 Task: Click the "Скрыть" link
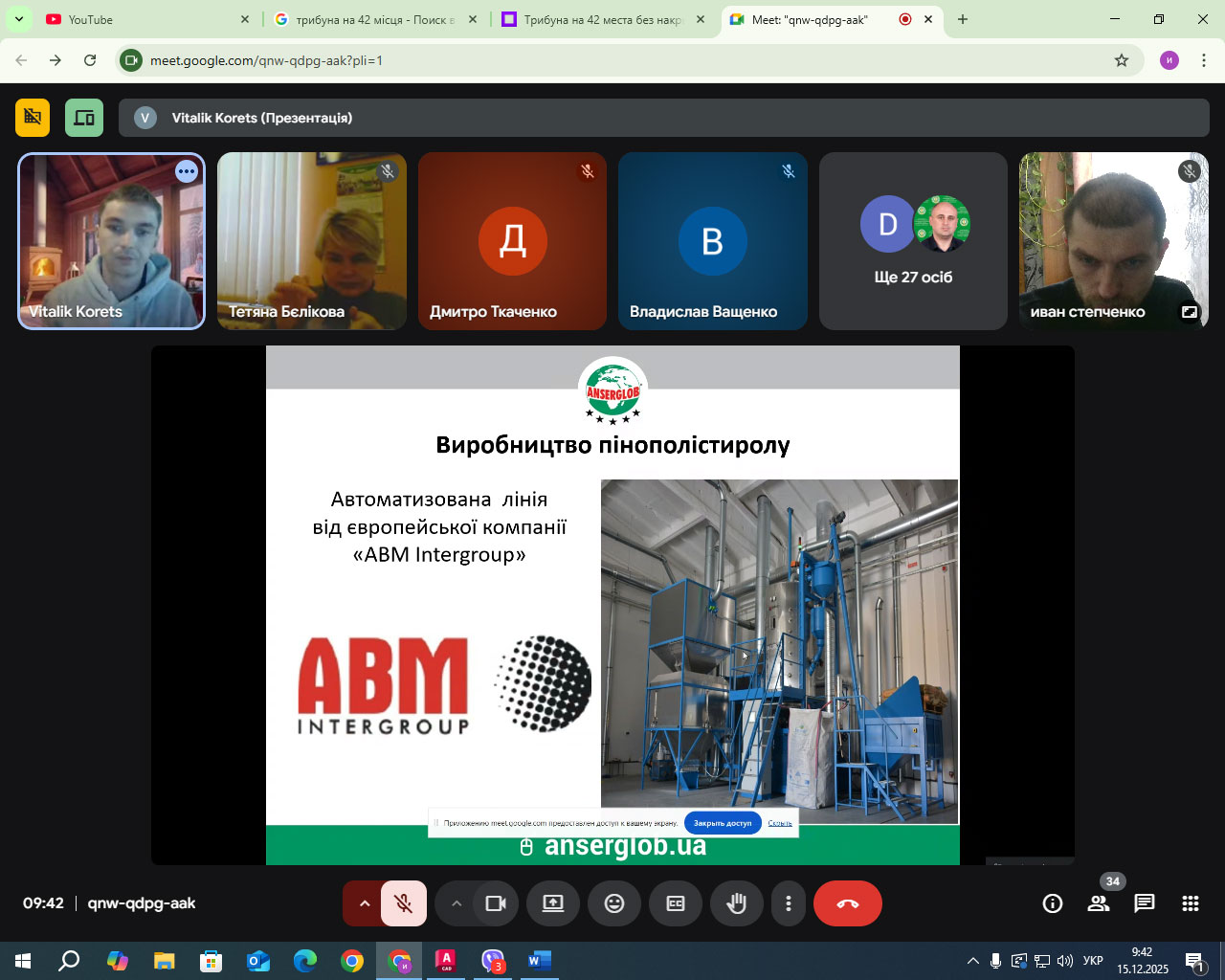pos(780,823)
